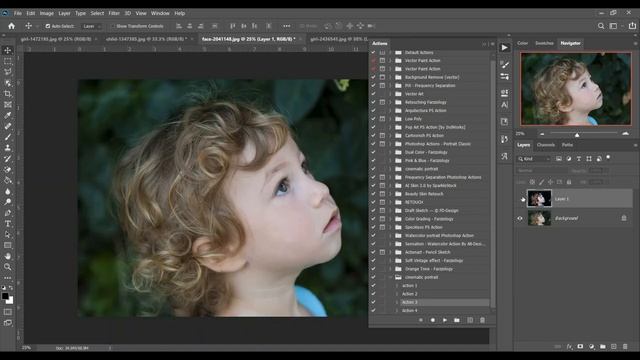Filter layers by pixel layers icon
Screen dimensions: 640x360
(558, 159)
